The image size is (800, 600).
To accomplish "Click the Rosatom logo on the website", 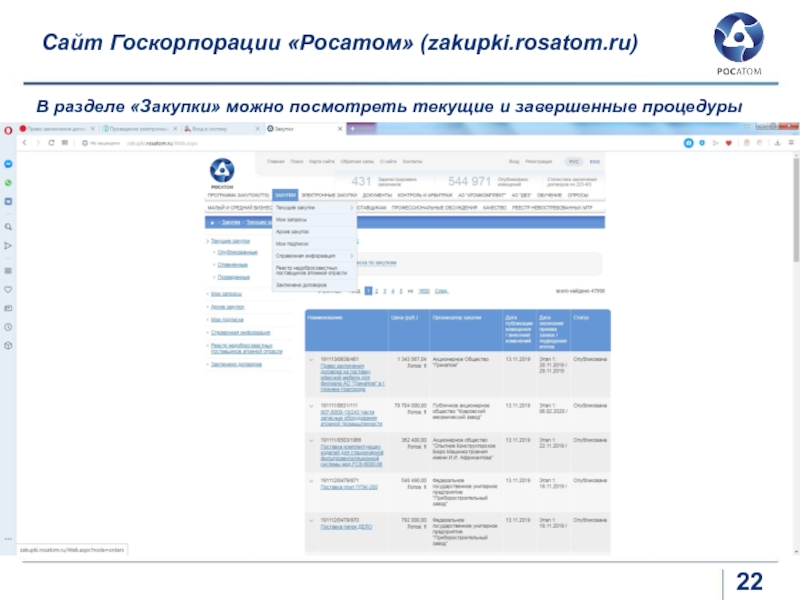I will [222, 173].
